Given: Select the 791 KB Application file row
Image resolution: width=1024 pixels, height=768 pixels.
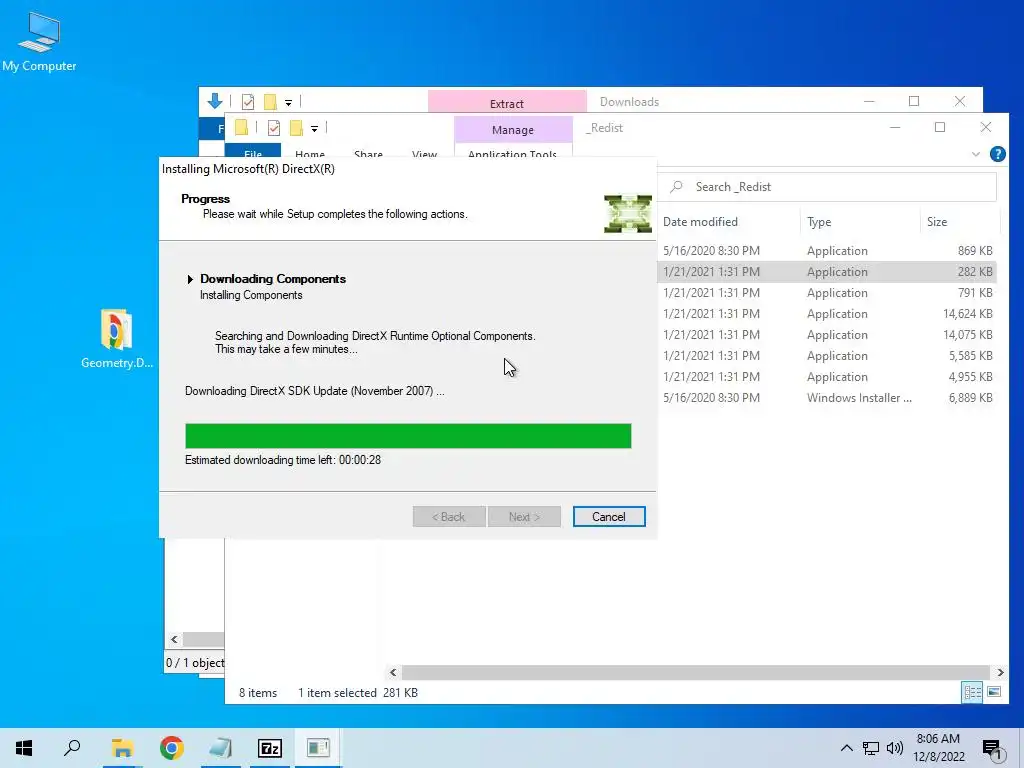Looking at the screenshot, I should [827, 293].
